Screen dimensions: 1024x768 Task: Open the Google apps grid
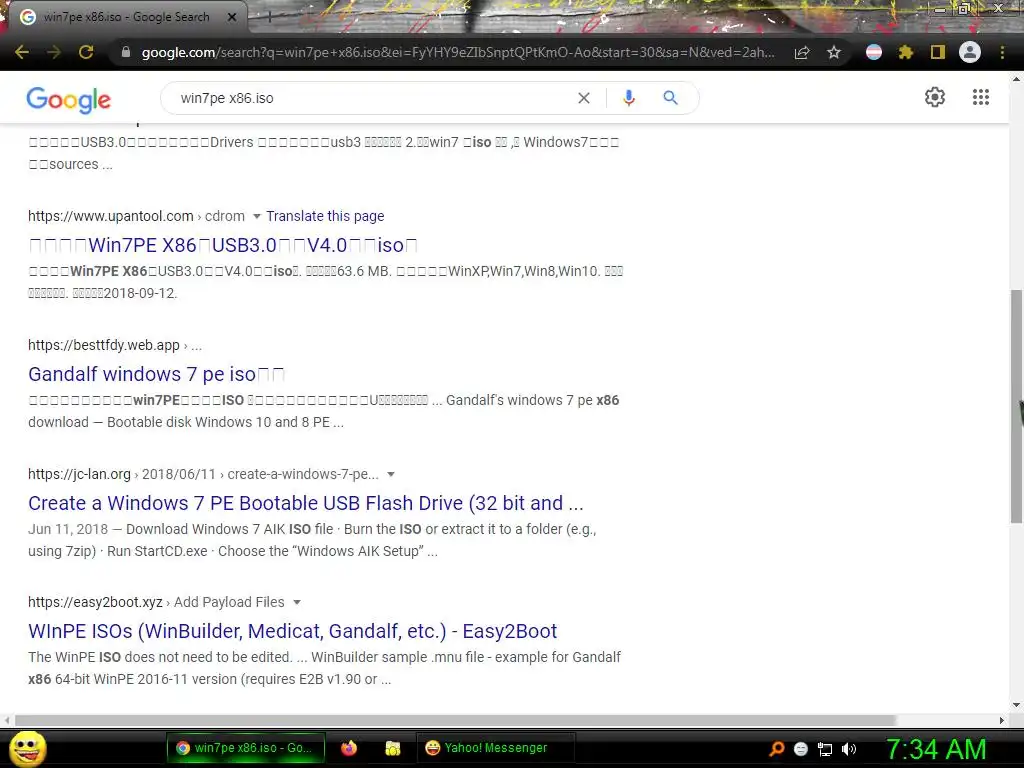click(981, 97)
